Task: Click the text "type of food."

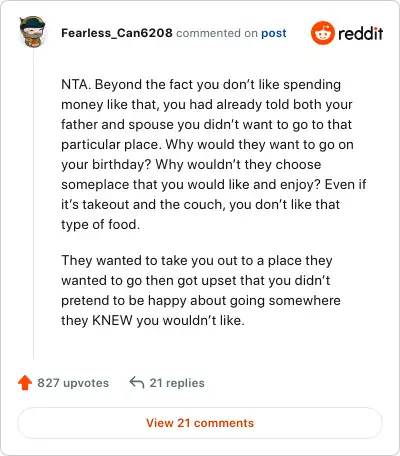Action: [100, 225]
